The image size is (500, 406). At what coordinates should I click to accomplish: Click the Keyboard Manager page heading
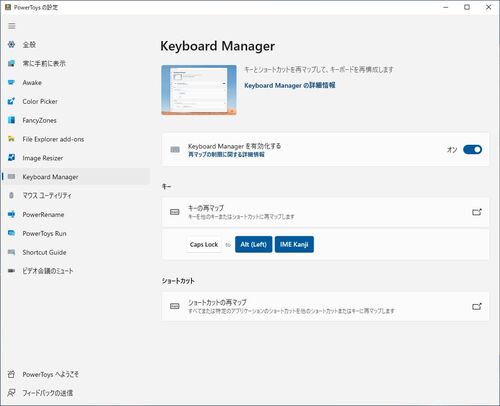pyautogui.click(x=217, y=46)
